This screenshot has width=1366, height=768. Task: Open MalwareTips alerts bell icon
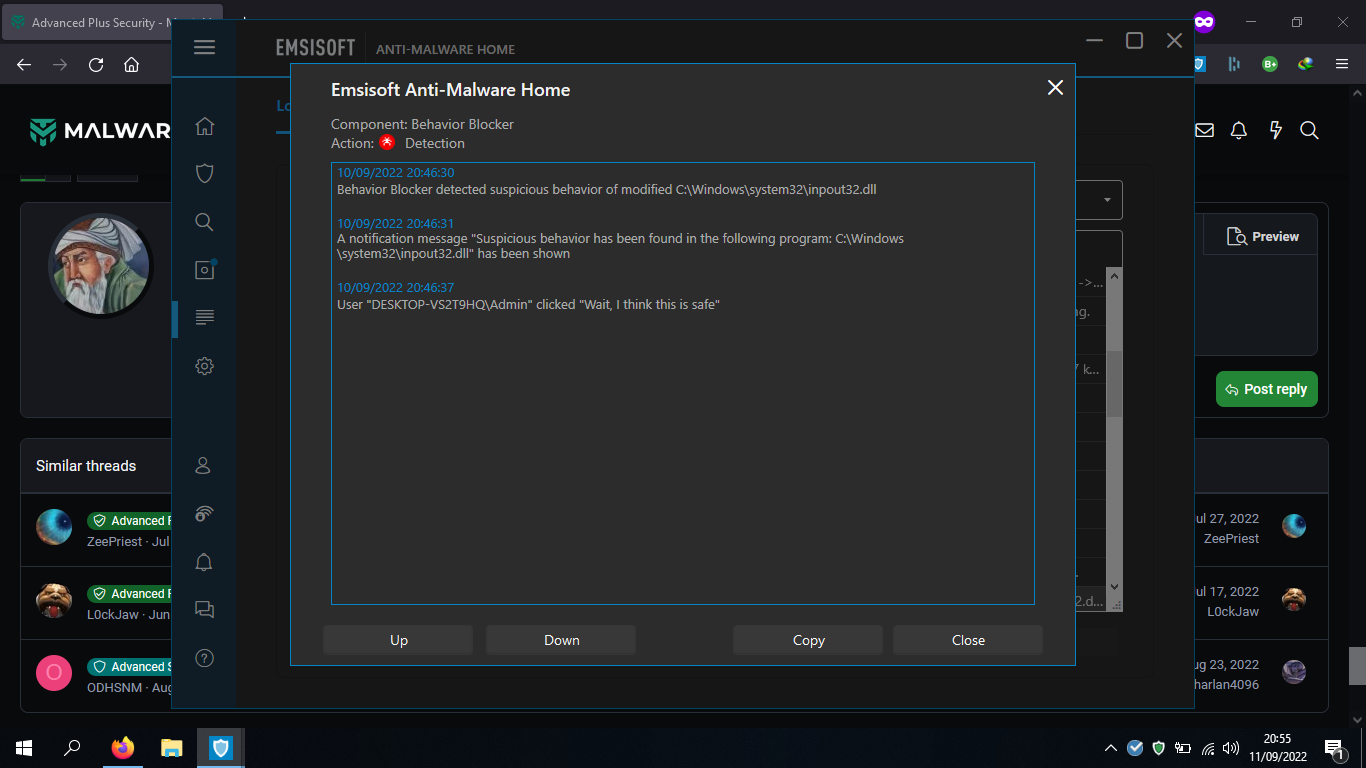click(1239, 130)
